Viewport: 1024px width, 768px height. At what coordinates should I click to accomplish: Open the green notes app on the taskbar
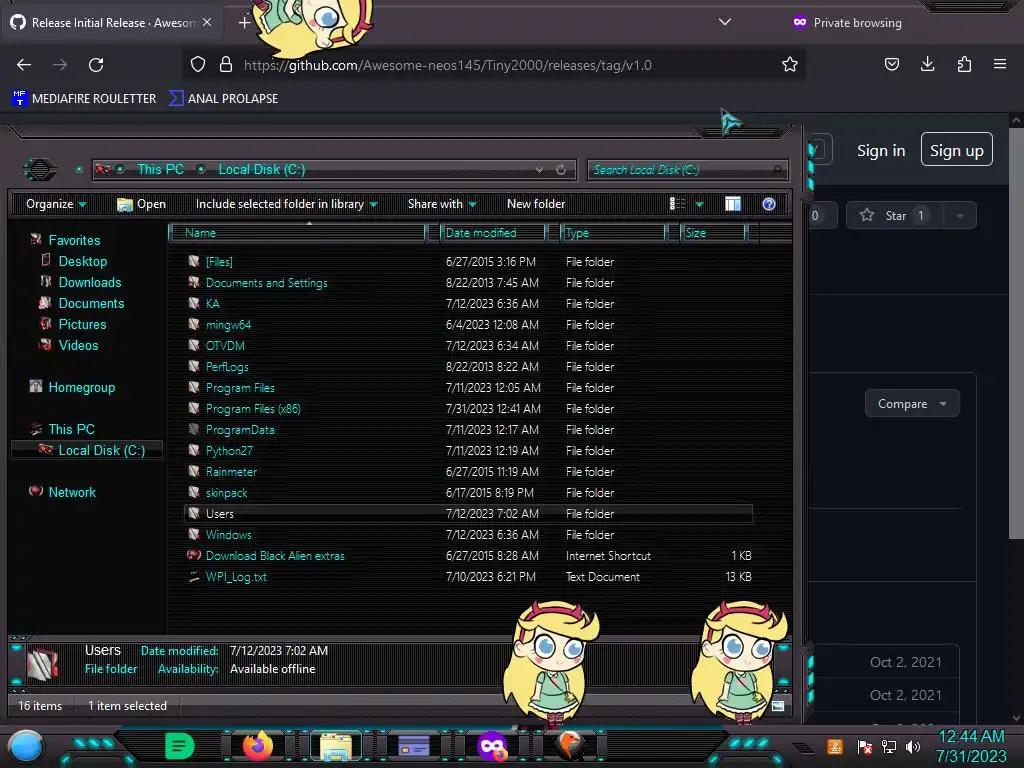tap(179, 746)
